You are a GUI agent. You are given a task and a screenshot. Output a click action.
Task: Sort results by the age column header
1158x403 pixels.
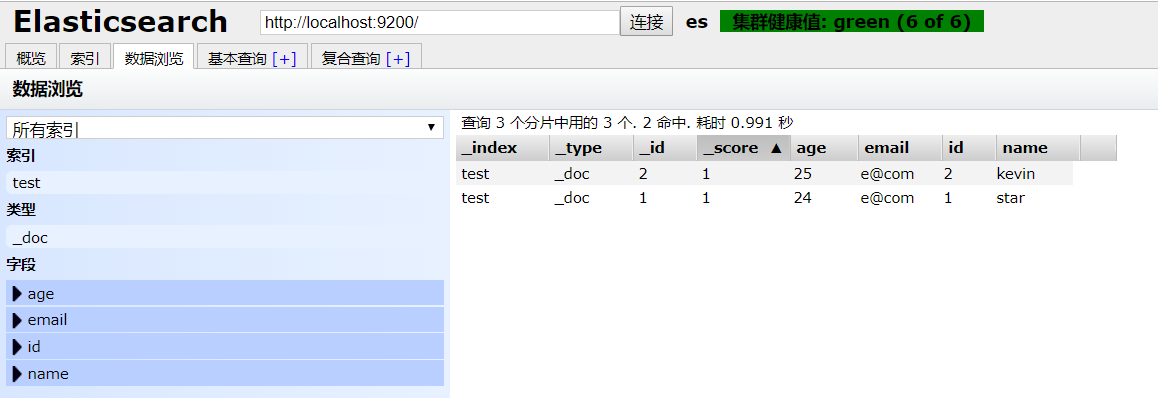coord(823,148)
